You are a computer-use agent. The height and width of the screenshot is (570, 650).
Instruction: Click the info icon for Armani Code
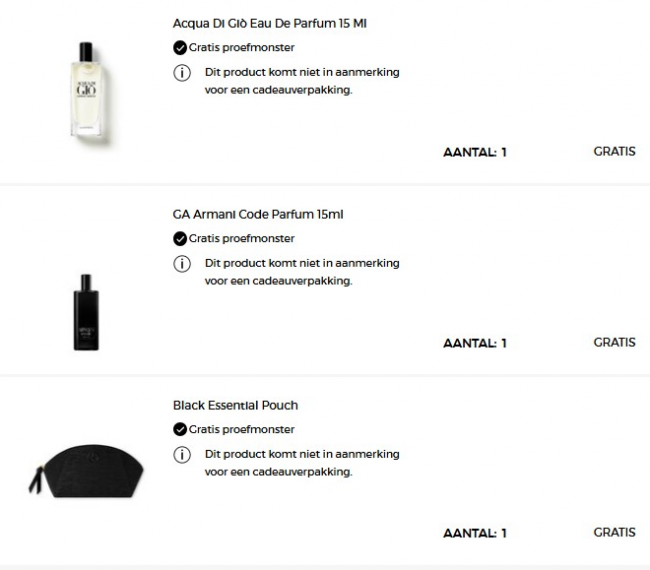pos(182,263)
